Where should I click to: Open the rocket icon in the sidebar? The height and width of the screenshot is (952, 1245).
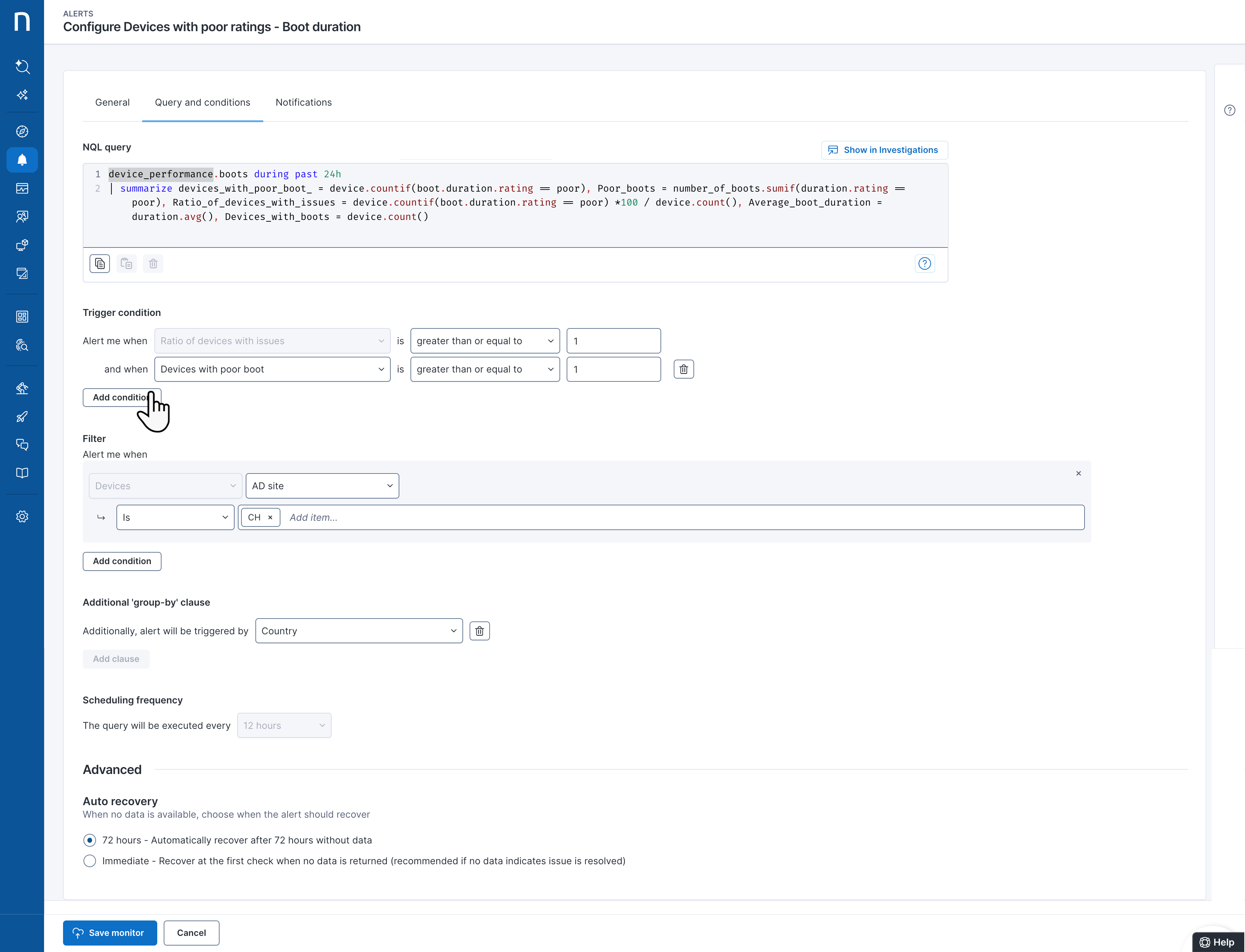click(22, 417)
